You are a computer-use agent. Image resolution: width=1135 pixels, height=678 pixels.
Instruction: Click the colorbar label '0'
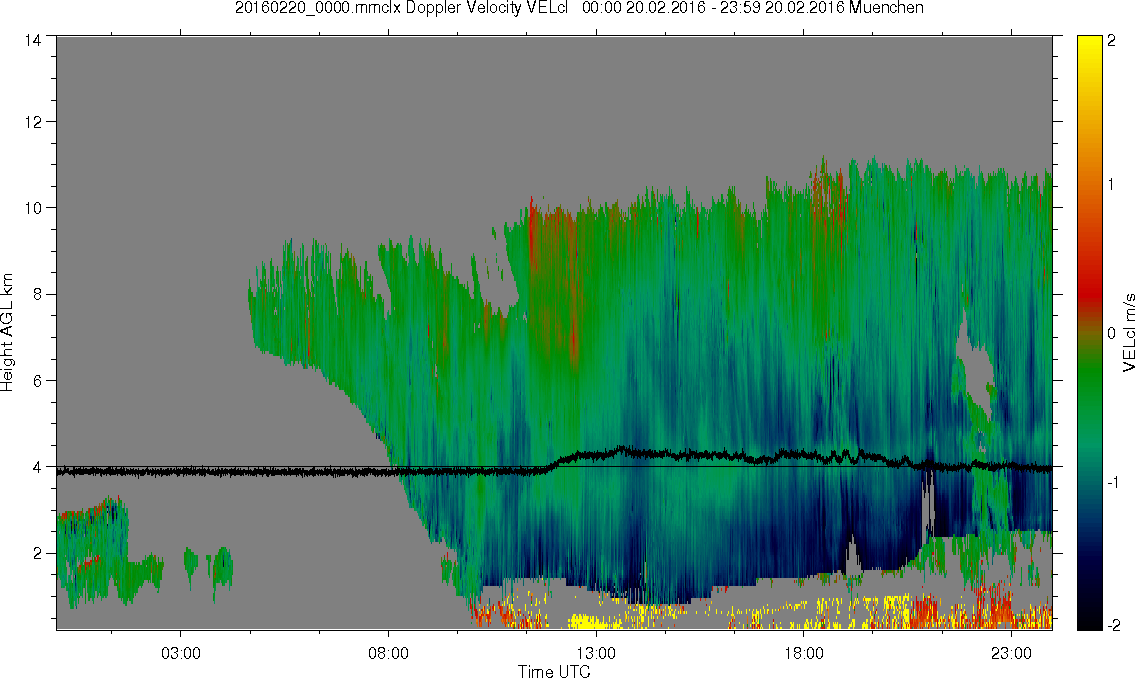[1111, 333]
